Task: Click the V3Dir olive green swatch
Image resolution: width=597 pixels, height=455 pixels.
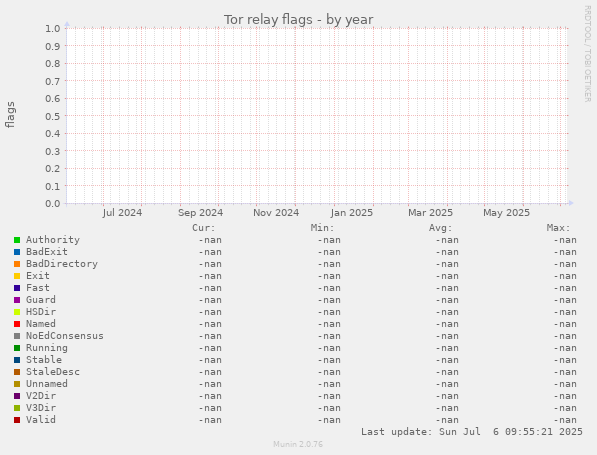Action: click(17, 408)
